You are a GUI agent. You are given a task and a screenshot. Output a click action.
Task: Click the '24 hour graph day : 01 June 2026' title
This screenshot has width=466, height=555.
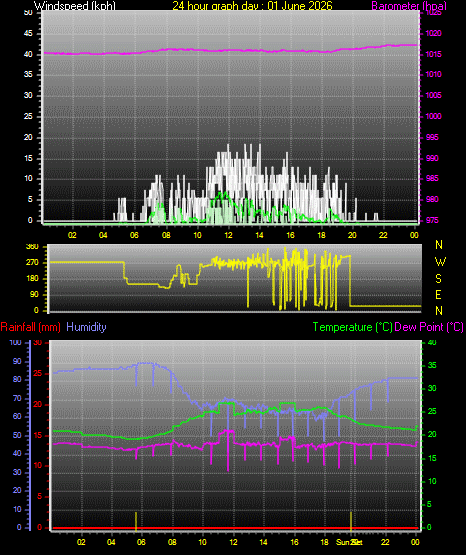click(x=252, y=6)
